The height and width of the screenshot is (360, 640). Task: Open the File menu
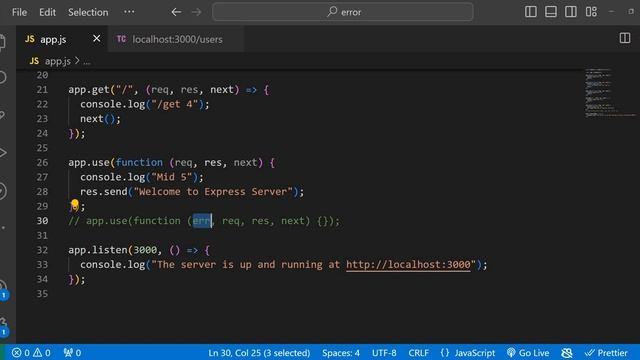(x=19, y=12)
